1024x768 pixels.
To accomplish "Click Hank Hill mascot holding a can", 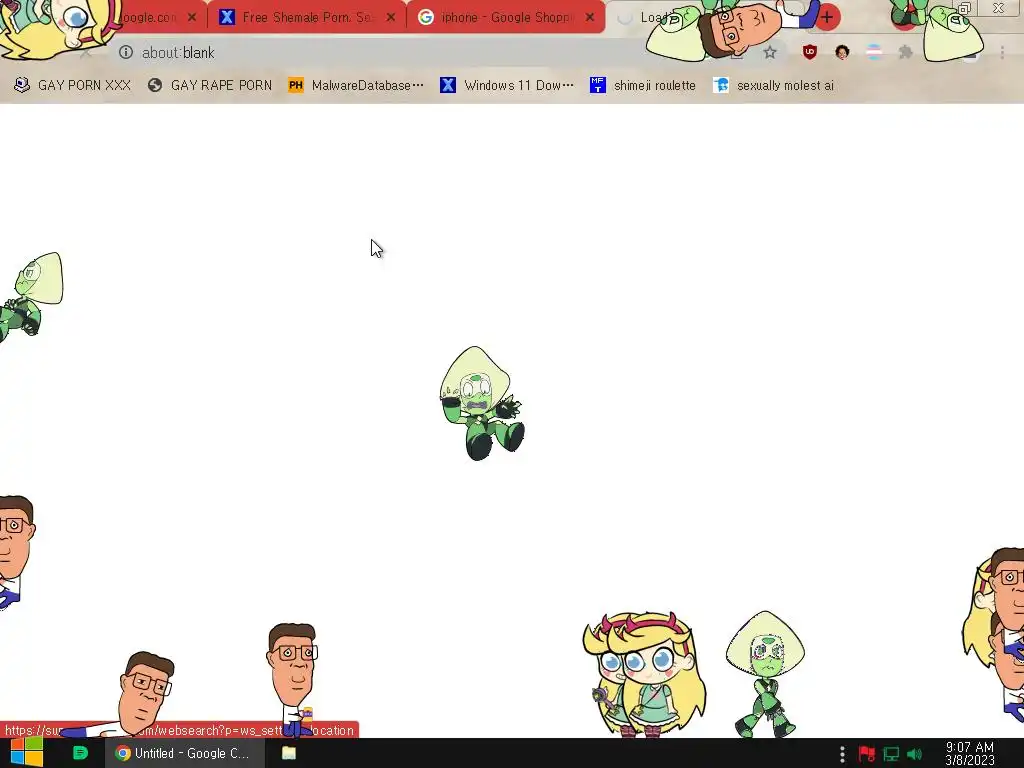I will (293, 679).
